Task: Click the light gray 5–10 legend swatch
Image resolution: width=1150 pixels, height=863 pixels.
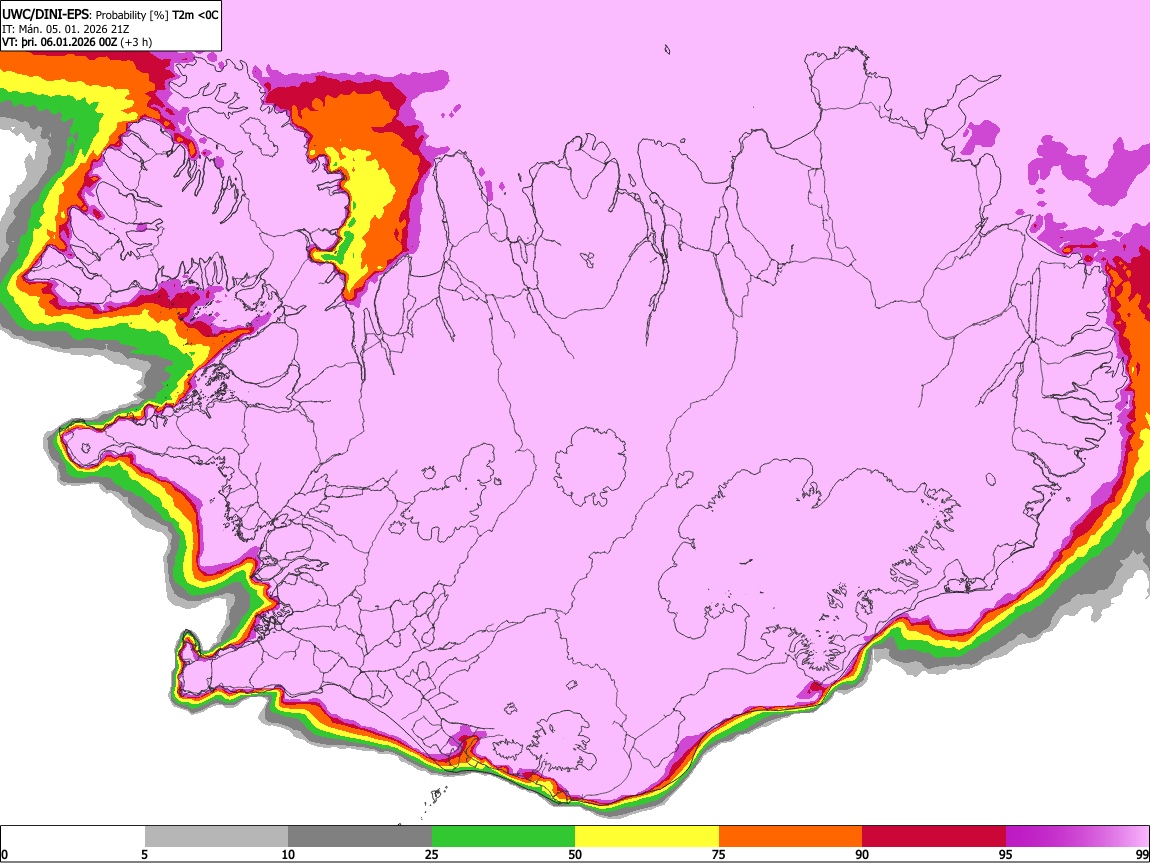Action: click(x=216, y=837)
